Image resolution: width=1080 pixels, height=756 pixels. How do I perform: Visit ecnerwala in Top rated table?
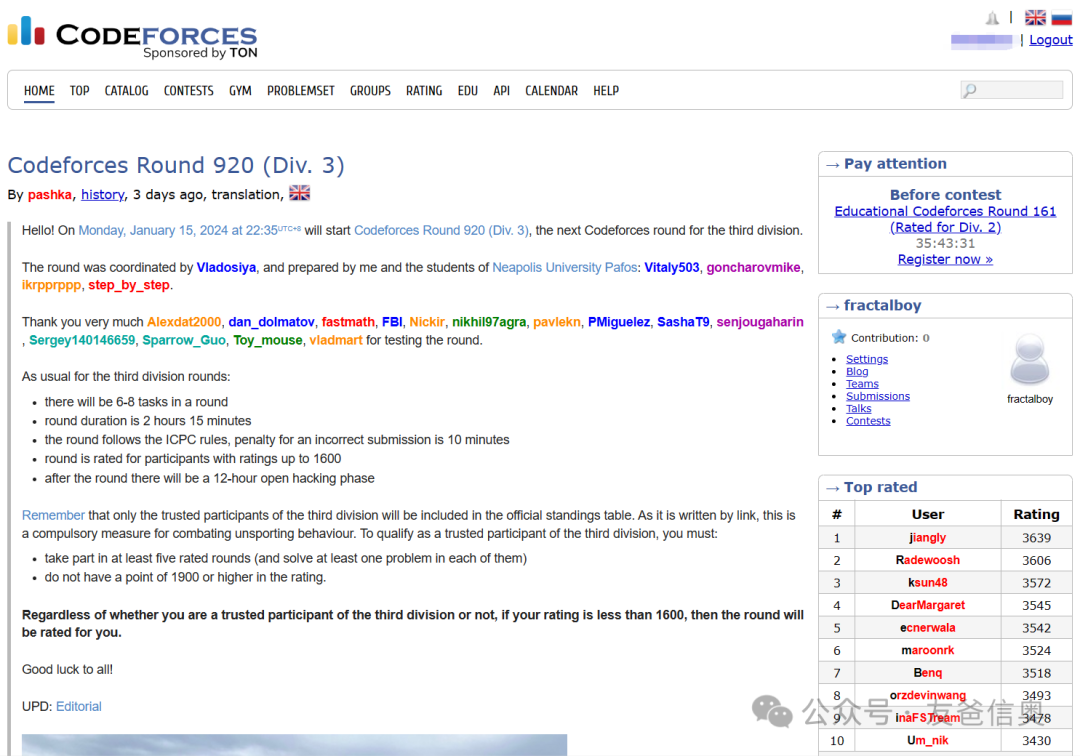click(x=927, y=628)
